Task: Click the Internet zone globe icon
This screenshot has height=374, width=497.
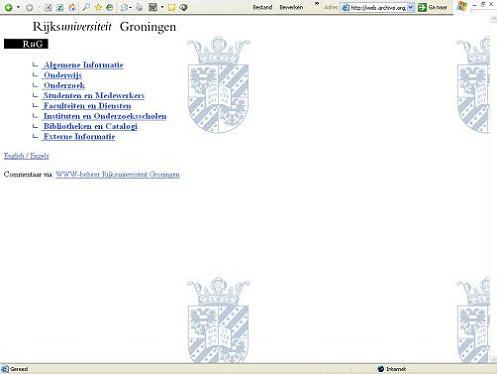Action: pos(381,369)
